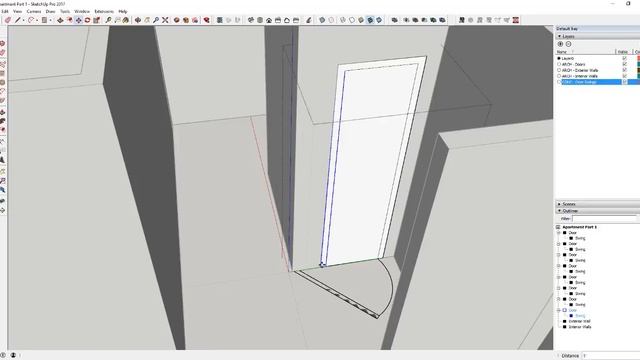Viewport: 640px width, 360px height.
Task: Collapse the Outliner panel
Action: pyautogui.click(x=598, y=211)
